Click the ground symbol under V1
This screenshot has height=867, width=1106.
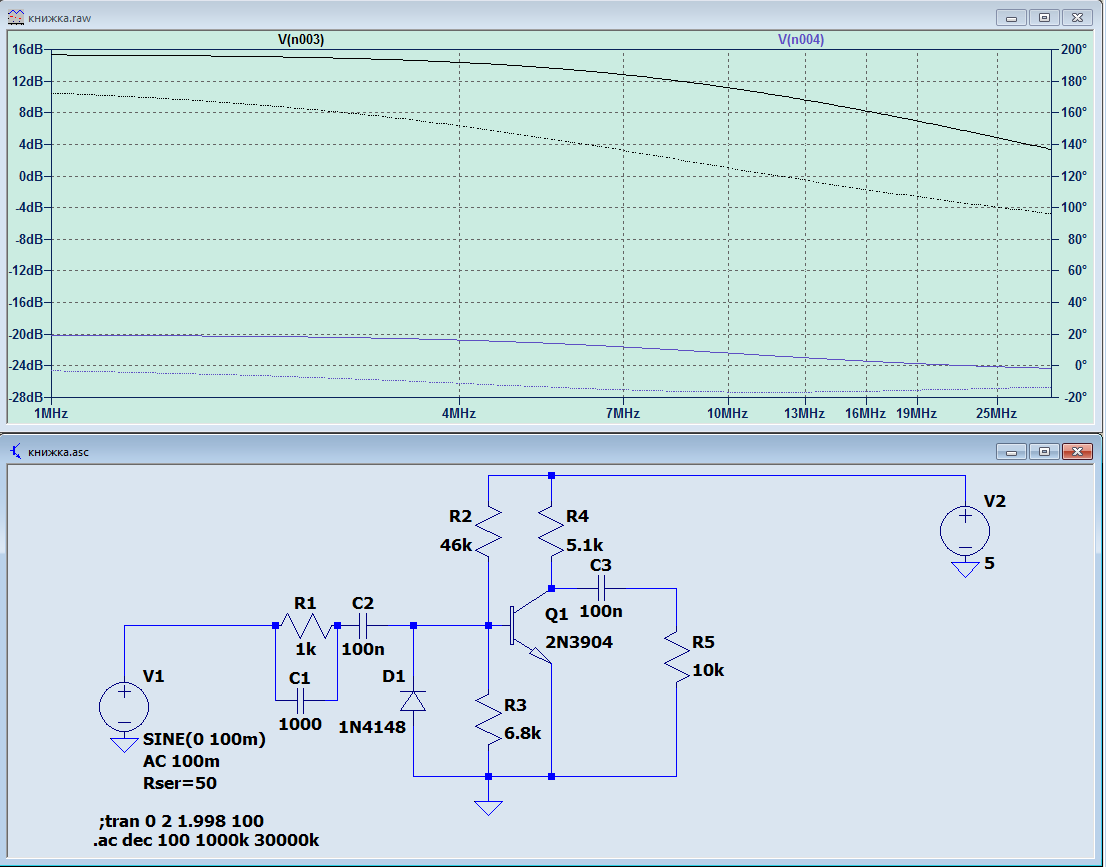tap(124, 745)
